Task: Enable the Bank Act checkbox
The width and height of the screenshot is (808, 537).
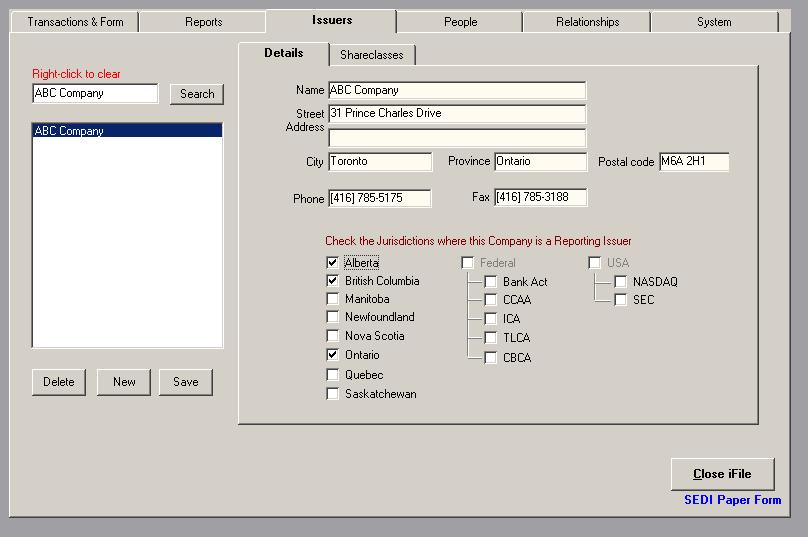Action: tap(491, 282)
